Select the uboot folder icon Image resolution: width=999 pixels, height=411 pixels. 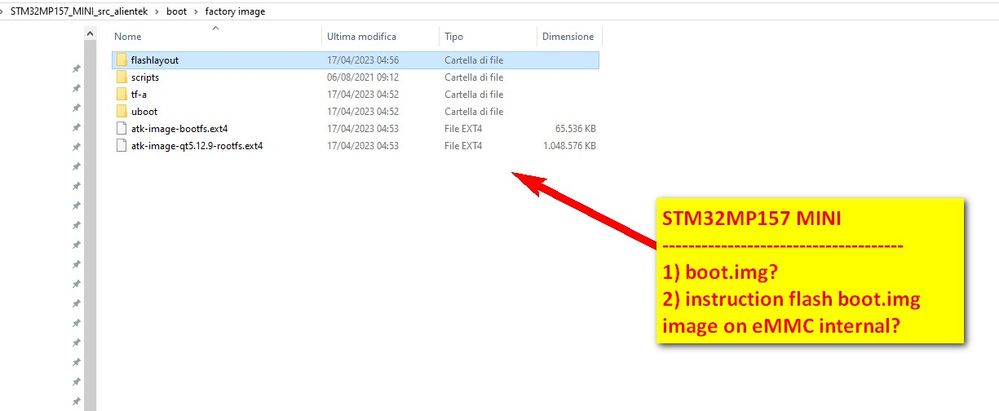pos(122,112)
